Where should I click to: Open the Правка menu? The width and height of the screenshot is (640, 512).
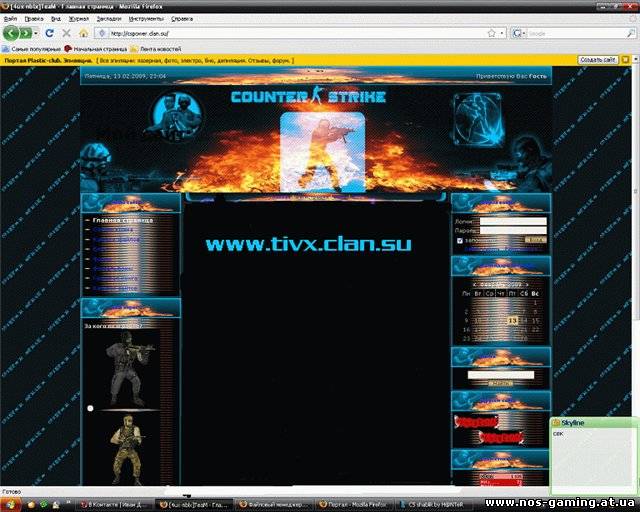click(34, 19)
